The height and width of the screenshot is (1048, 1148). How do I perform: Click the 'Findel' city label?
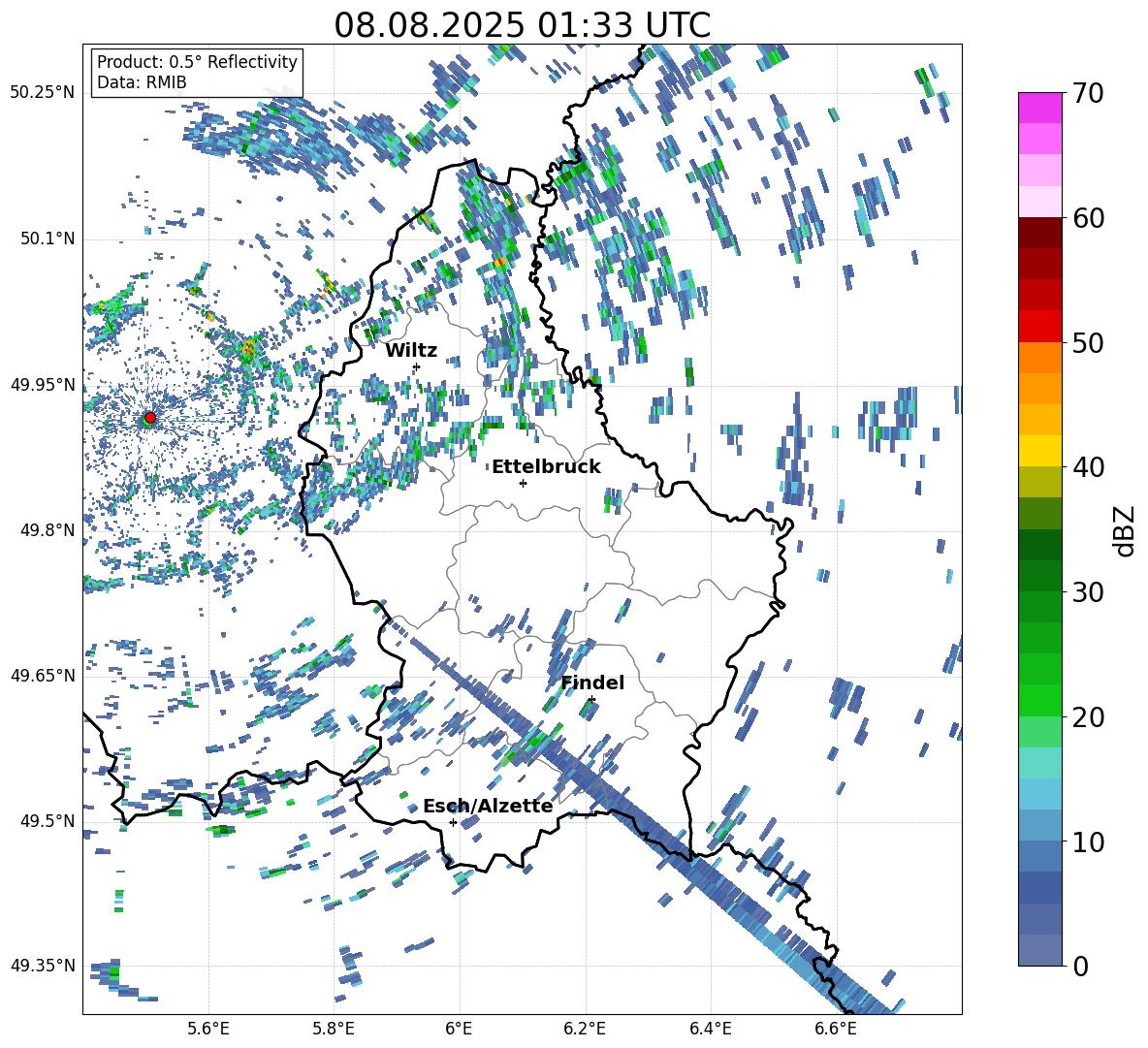[592, 683]
